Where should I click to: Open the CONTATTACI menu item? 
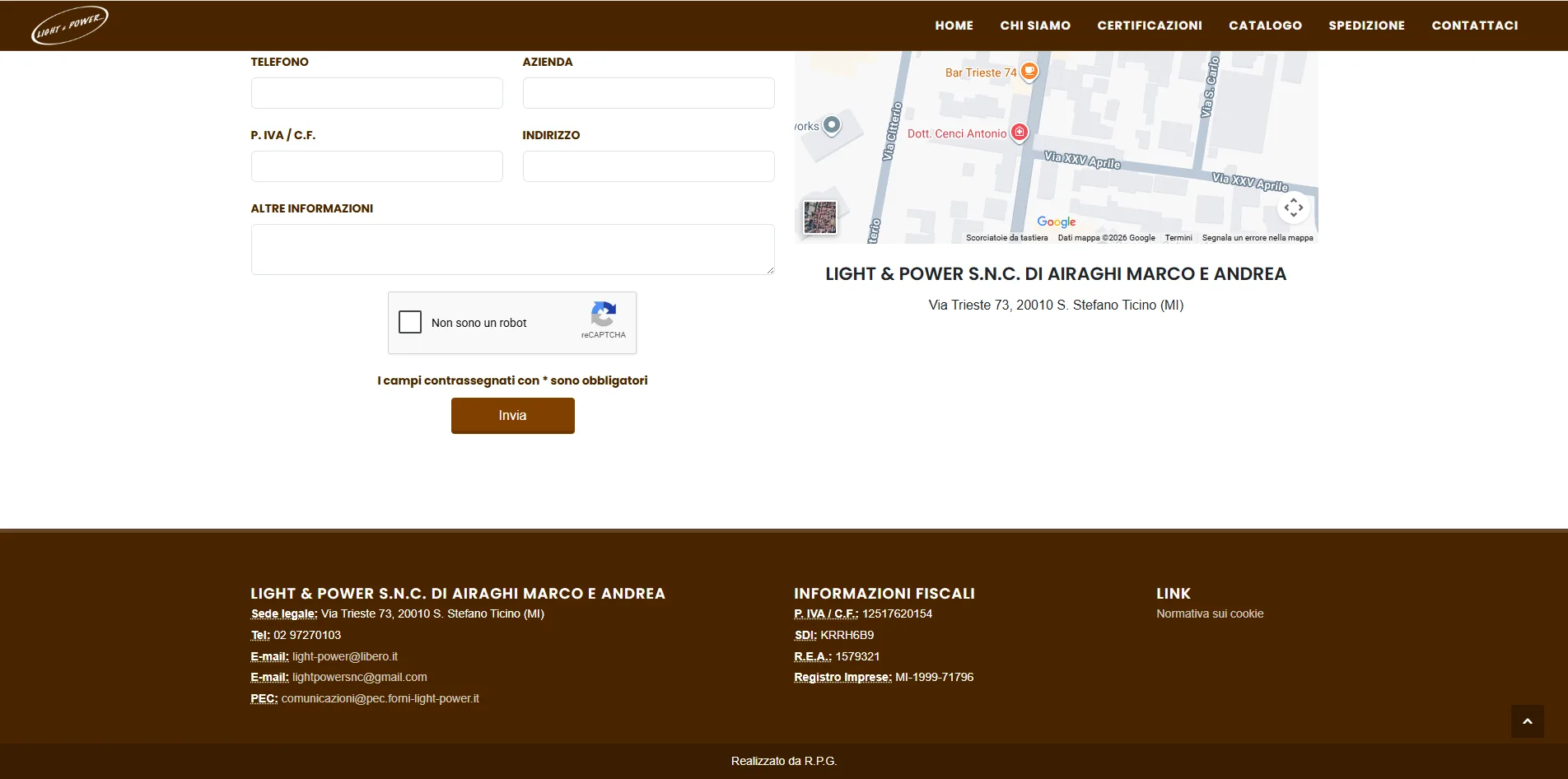tap(1475, 26)
